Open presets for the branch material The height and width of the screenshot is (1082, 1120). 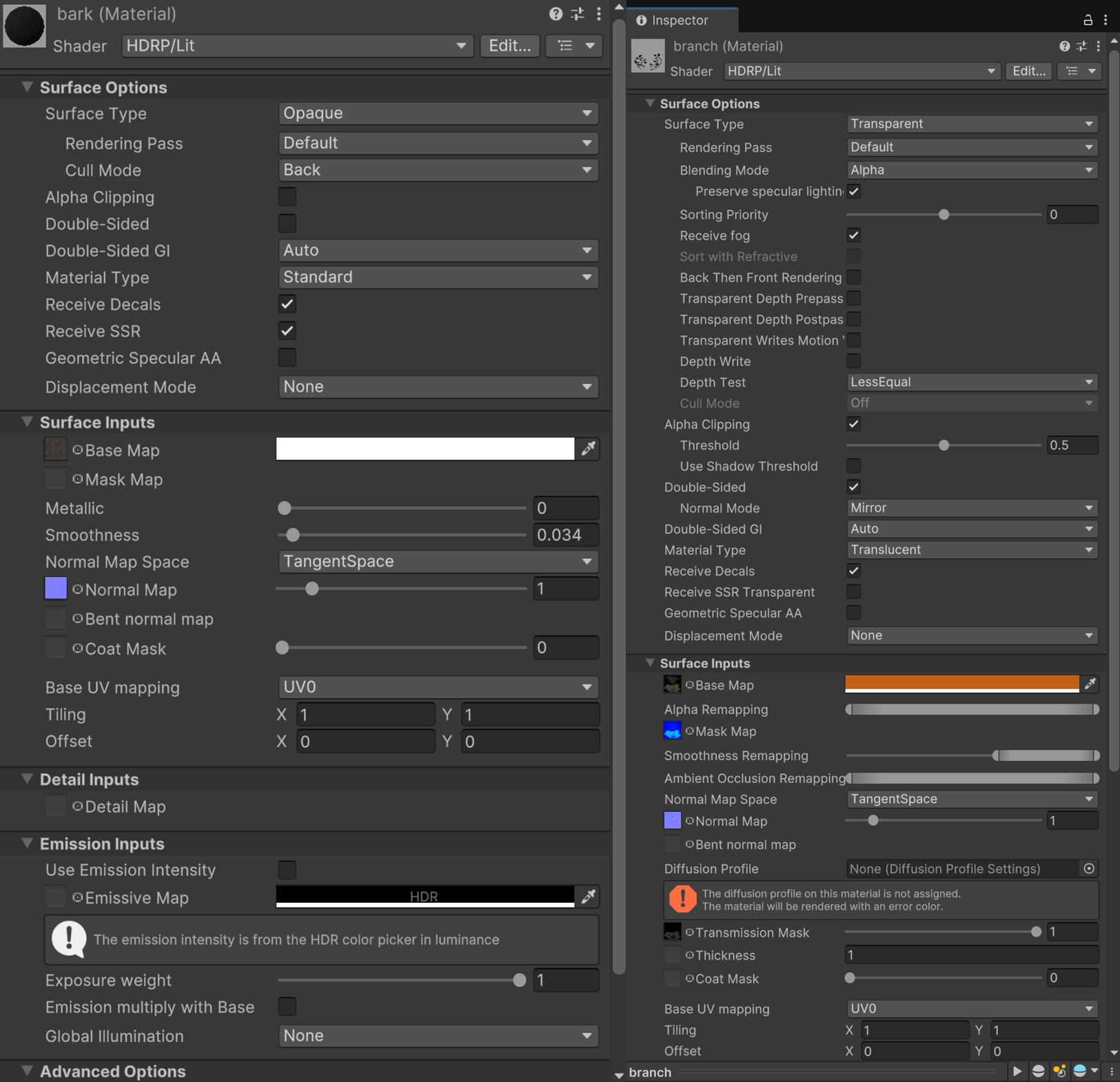pyautogui.click(x=1081, y=46)
